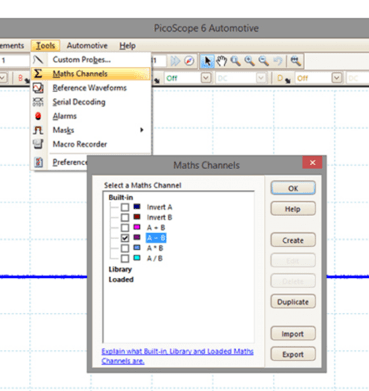Screen dimensions: 369x391
Task: Open the Explain Built-in Library link
Action: click(x=177, y=356)
